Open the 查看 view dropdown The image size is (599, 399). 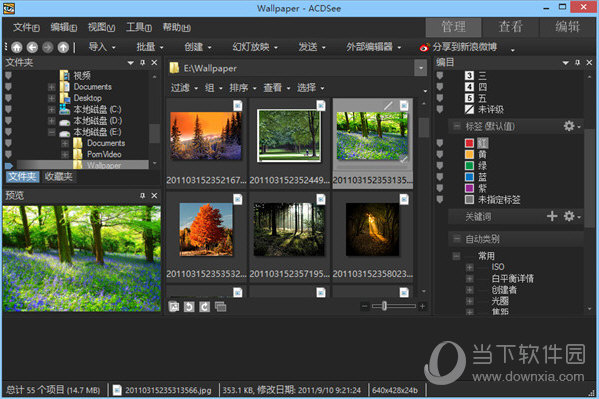tap(277, 88)
